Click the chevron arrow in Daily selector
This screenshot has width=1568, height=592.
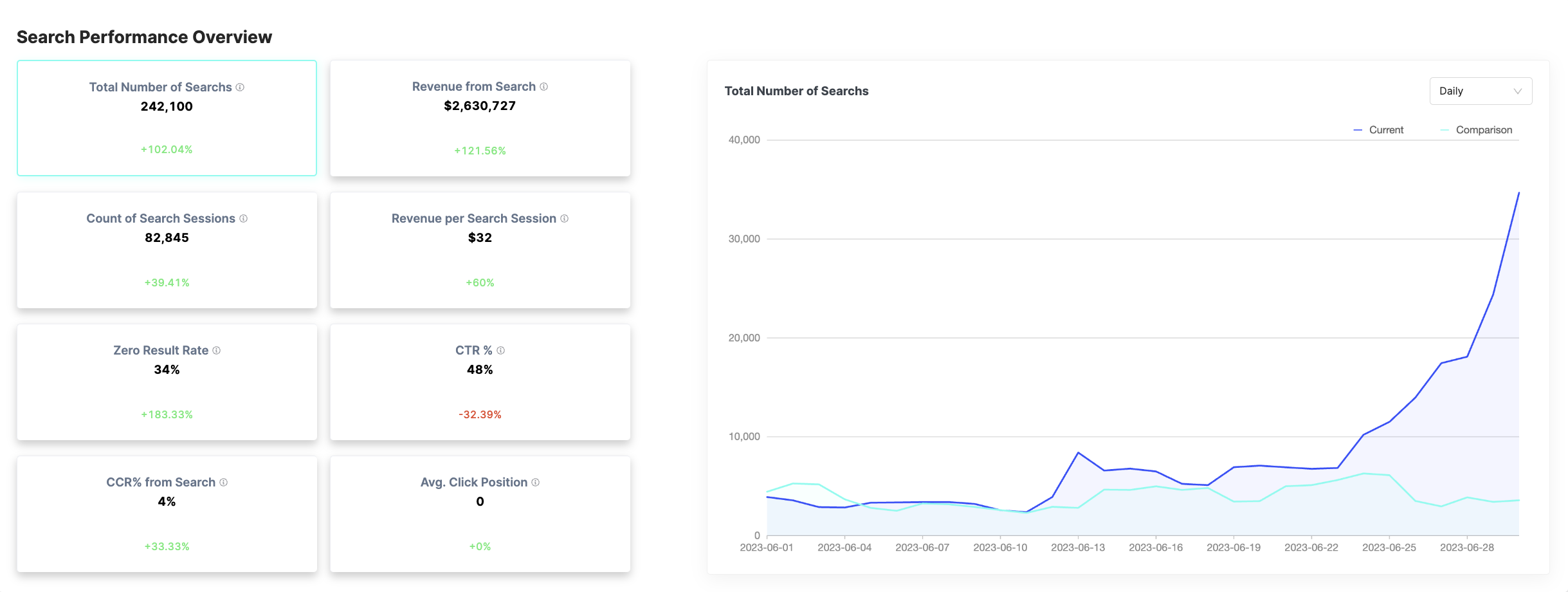pyautogui.click(x=1518, y=91)
